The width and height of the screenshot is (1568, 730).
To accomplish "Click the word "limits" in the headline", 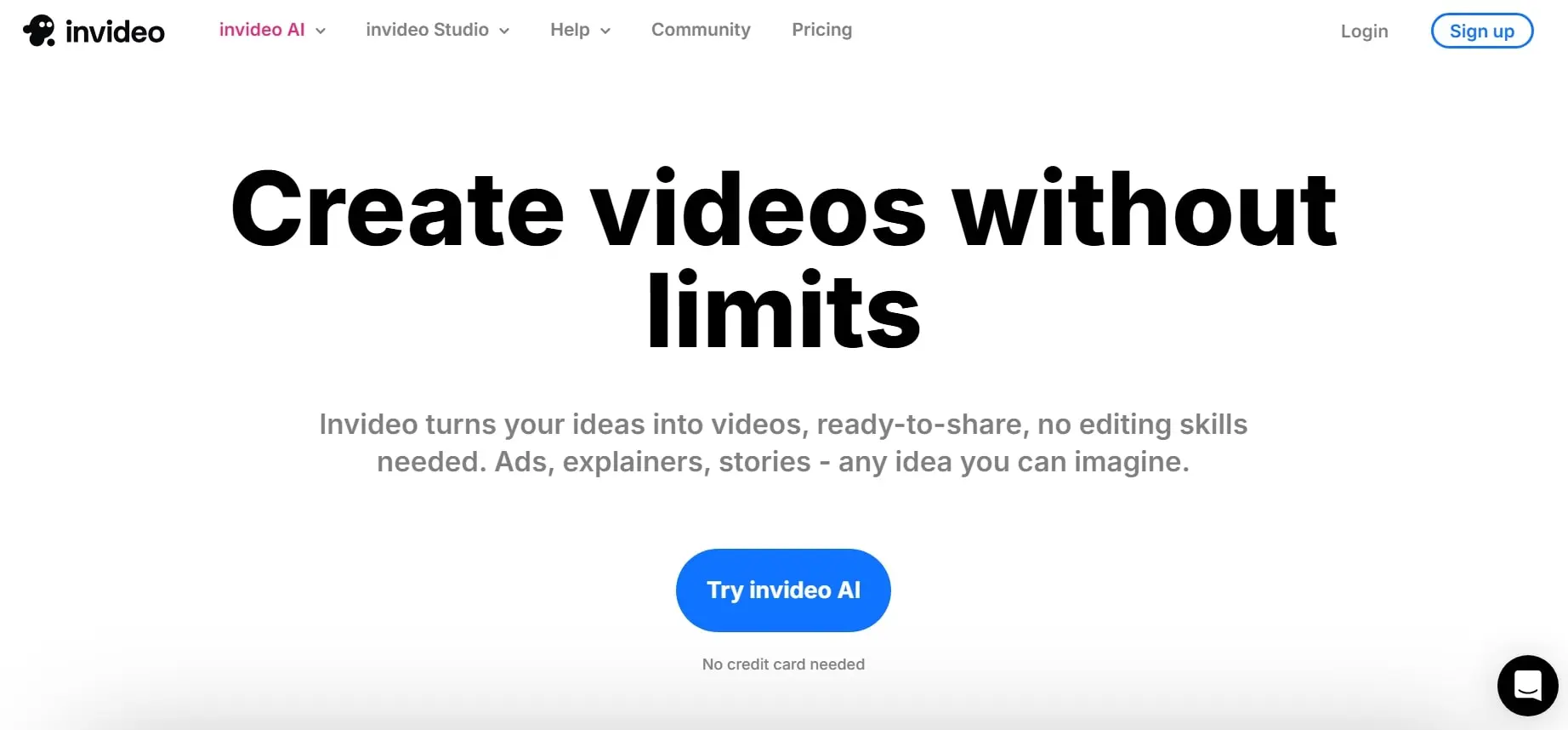I will coord(783,311).
